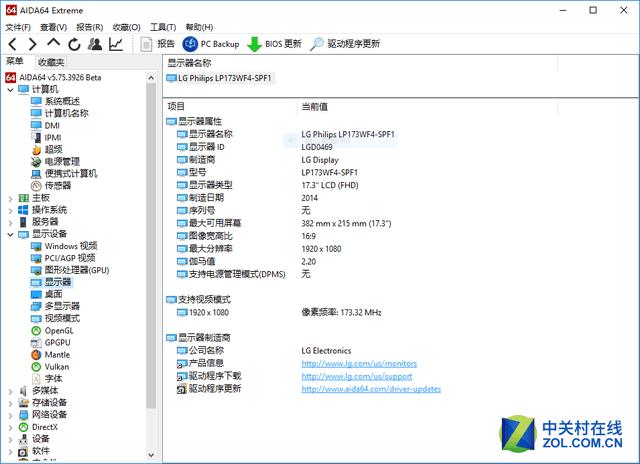Viewport: 640px width, 464px height.
Task: Launch PC Backup from the toolbar
Action: [x=211, y=44]
